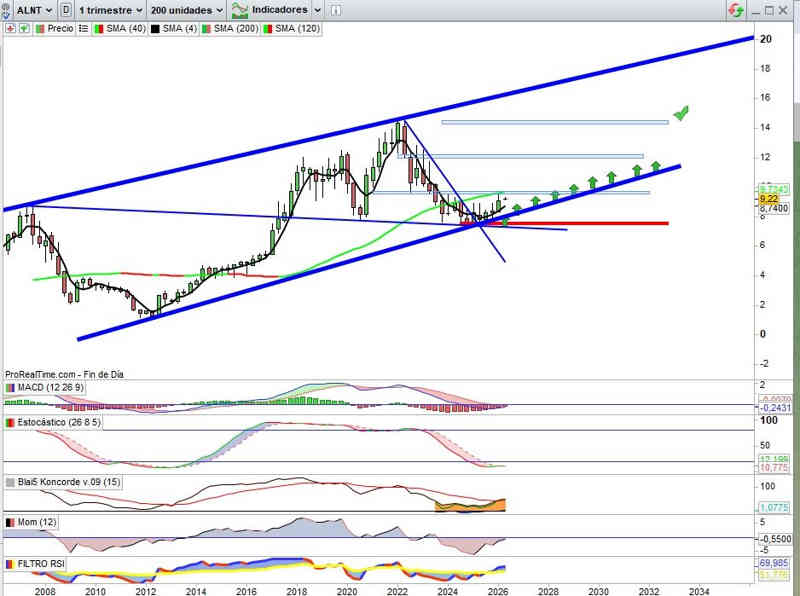800x596 pixels.
Task: Open the MACD (12 26 9) indicator settings
Action: (x=44, y=388)
